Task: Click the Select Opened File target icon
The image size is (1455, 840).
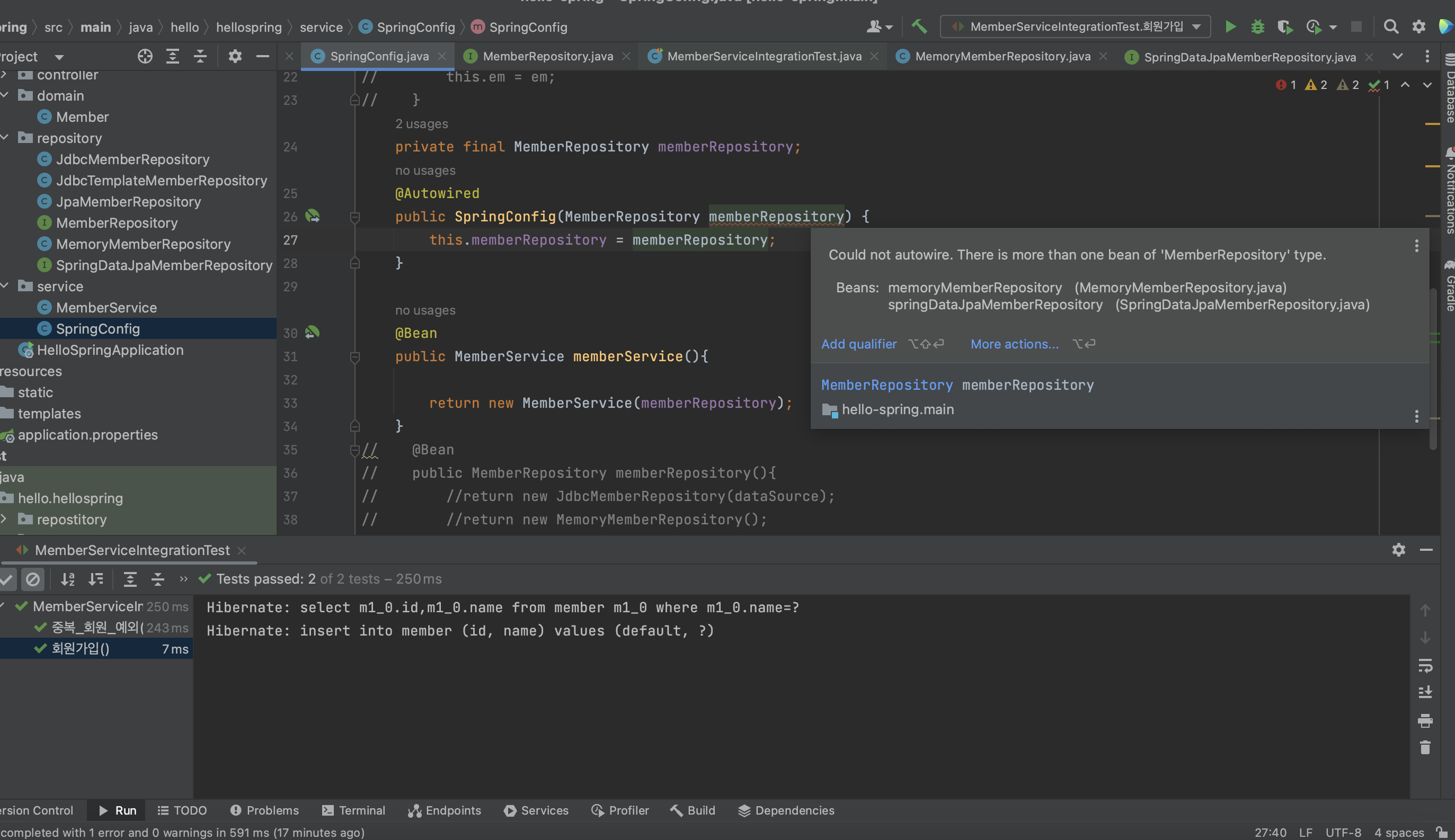Action: 145,56
